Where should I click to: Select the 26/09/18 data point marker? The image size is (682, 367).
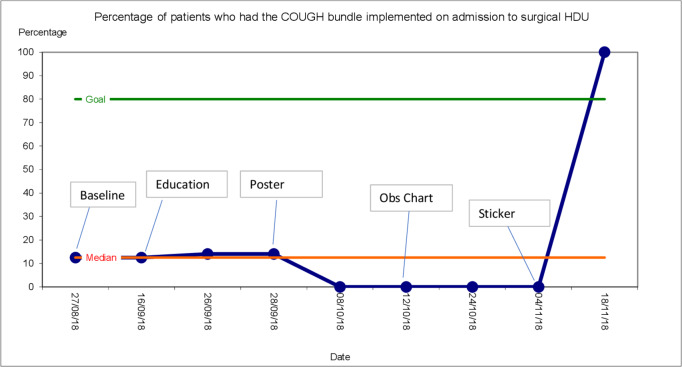tap(208, 254)
